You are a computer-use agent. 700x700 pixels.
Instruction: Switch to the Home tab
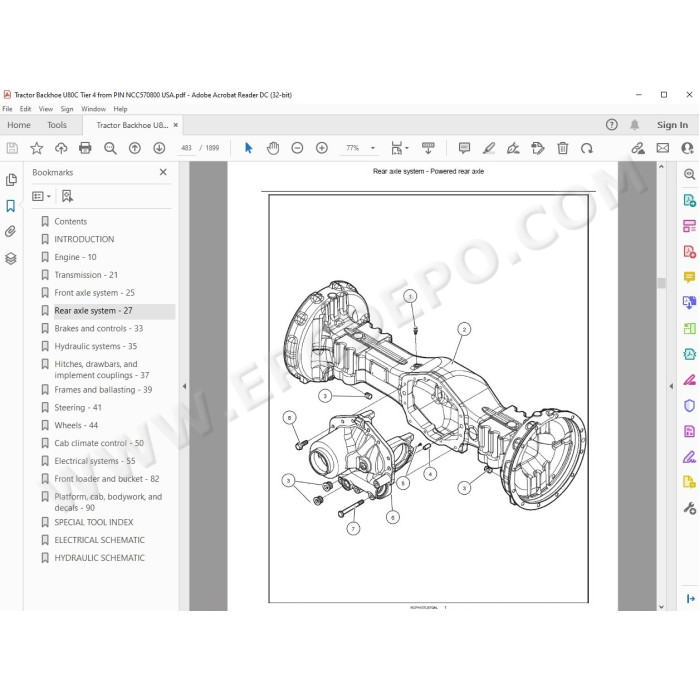pyautogui.click(x=19, y=125)
